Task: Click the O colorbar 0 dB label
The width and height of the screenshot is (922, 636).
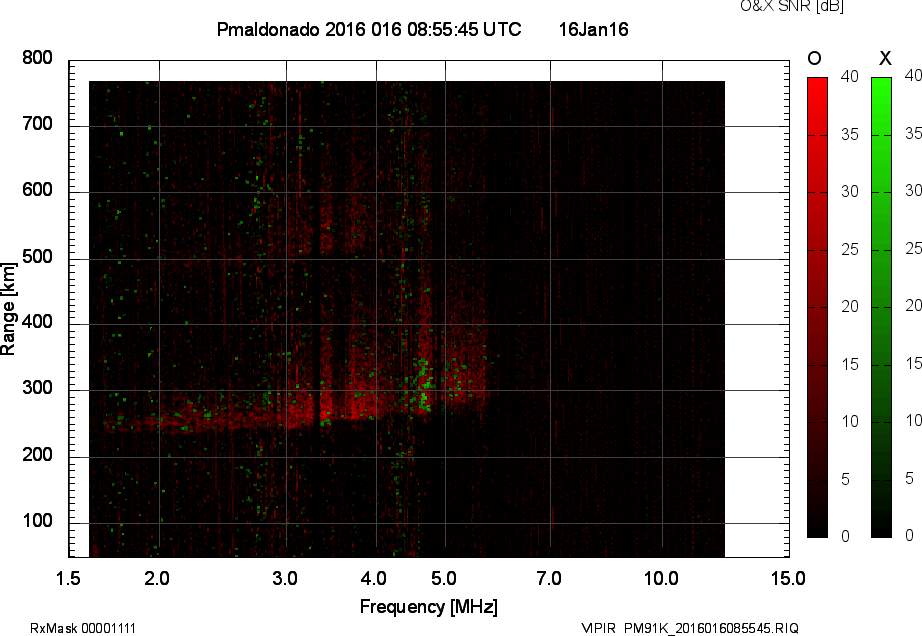Action: tap(845, 536)
